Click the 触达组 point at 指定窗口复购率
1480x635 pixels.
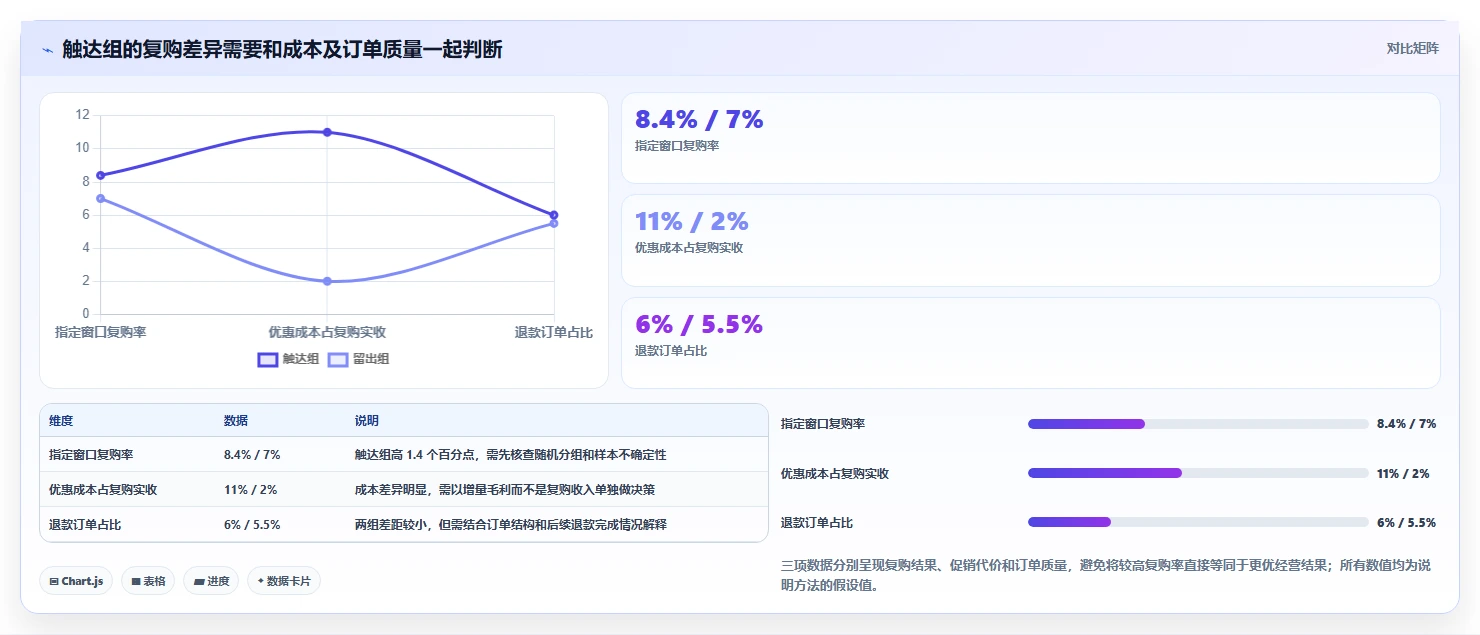[101, 175]
